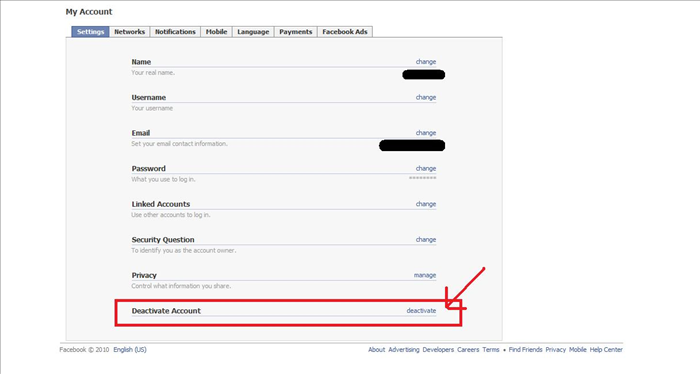Viewport: 700px width, 374px height.
Task: Select the Password section heading
Action: (149, 169)
